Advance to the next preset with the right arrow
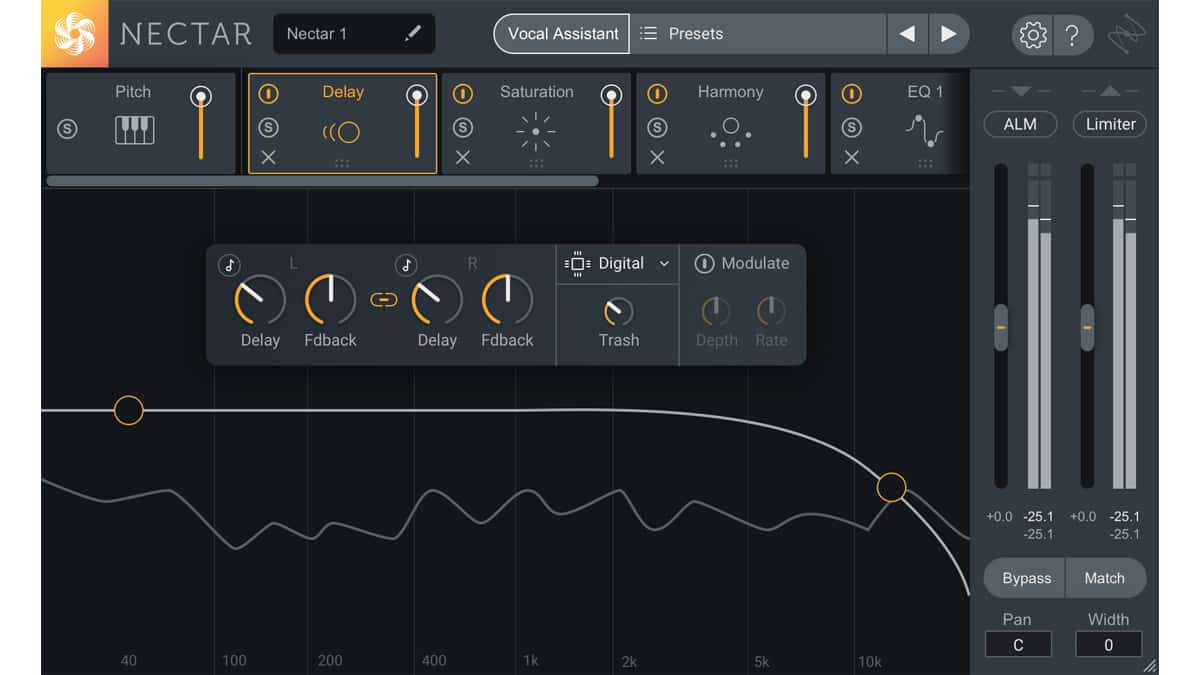The image size is (1200, 675). pos(948,33)
